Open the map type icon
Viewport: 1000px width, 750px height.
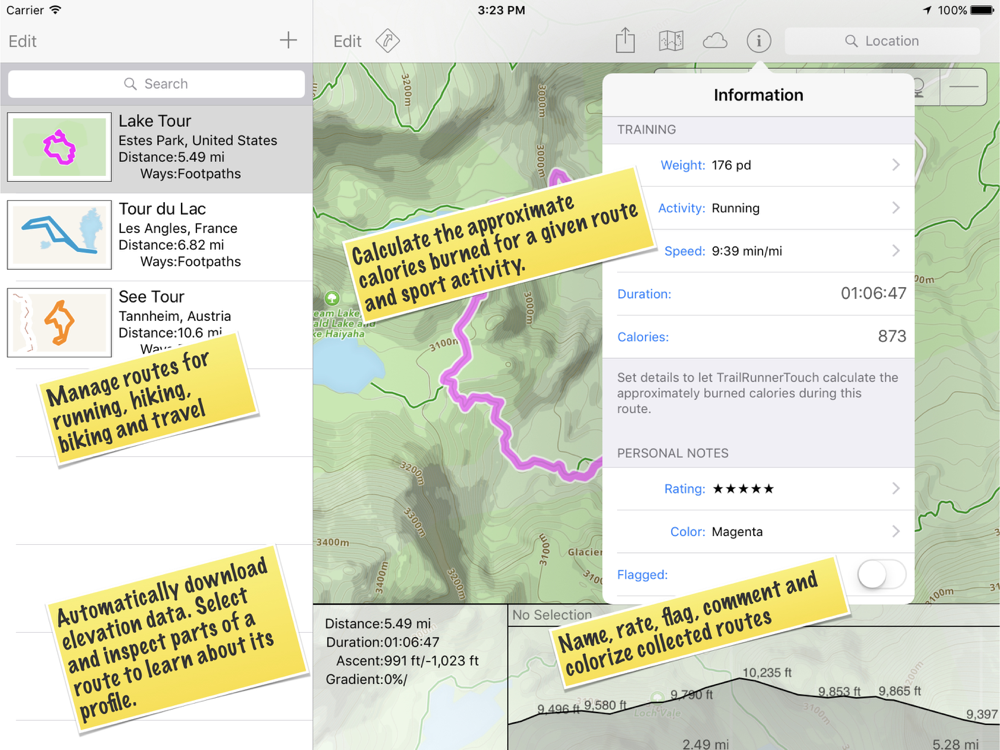(x=671, y=41)
